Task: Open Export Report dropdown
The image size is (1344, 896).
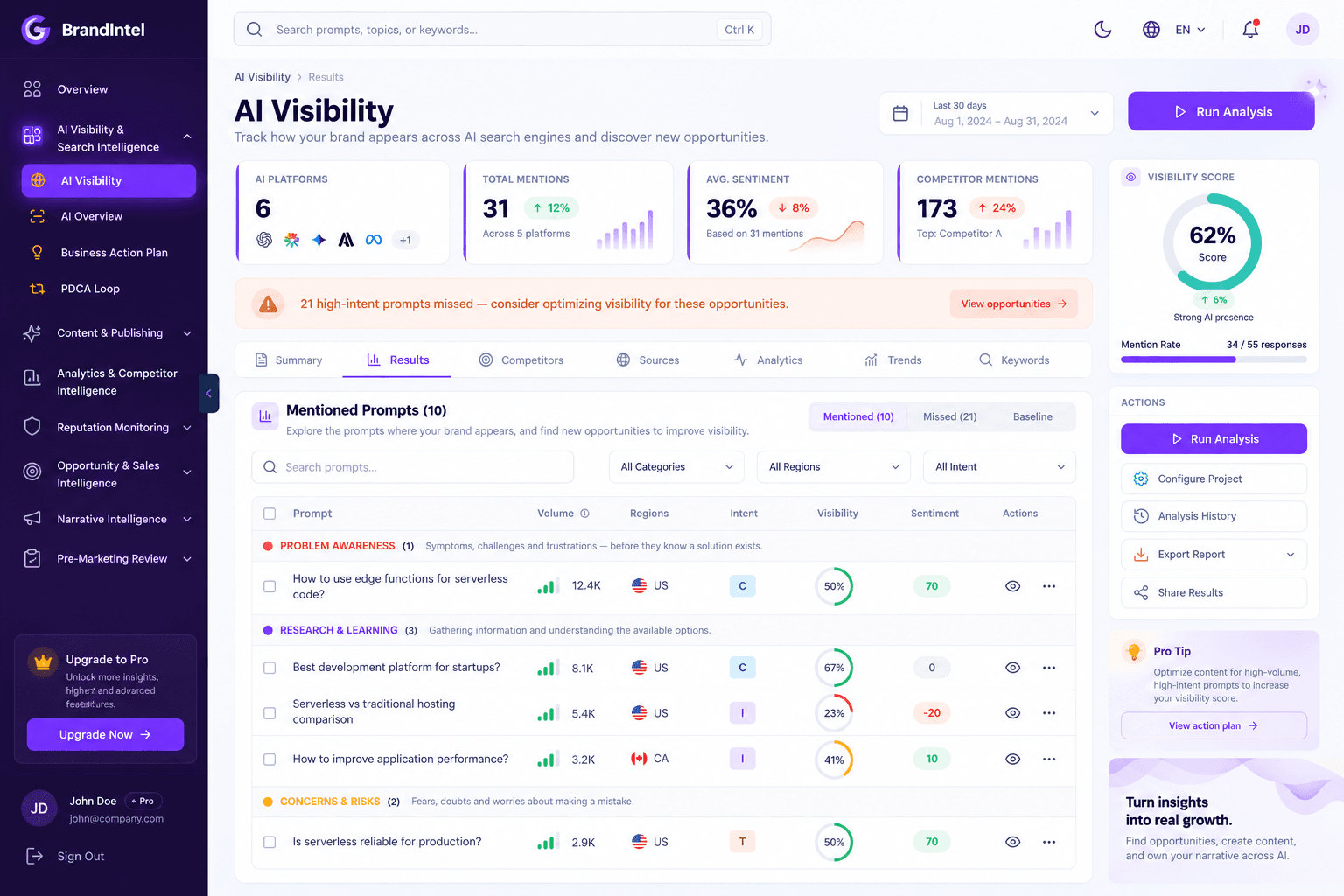Action: [1214, 555]
